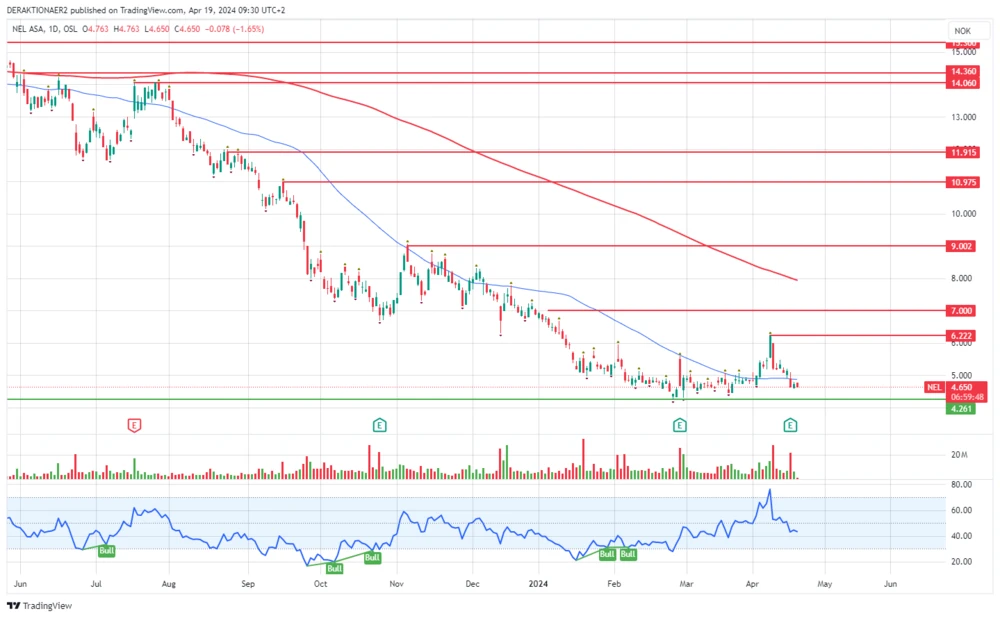Screen dimensions: 1000x618
Task: Select the lowest Bull label in October
Action: coord(335,568)
